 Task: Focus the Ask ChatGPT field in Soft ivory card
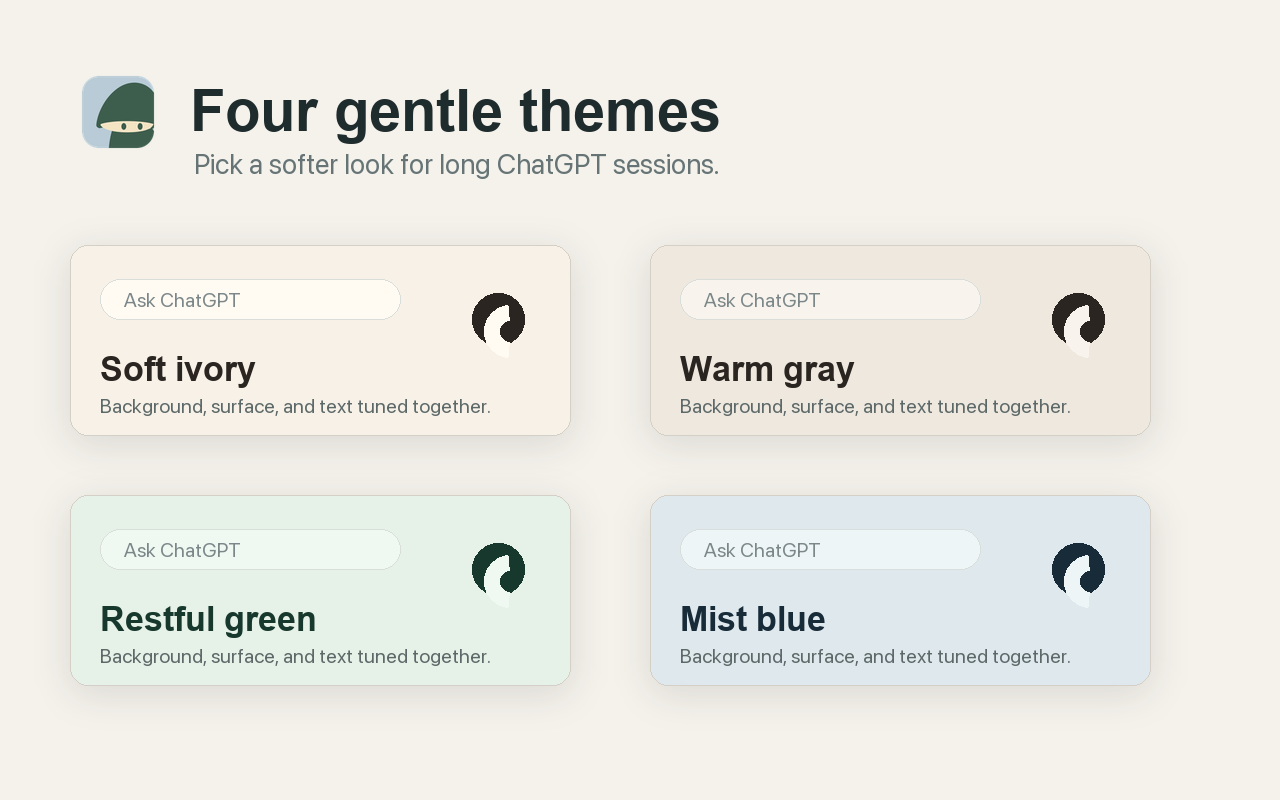(250, 300)
